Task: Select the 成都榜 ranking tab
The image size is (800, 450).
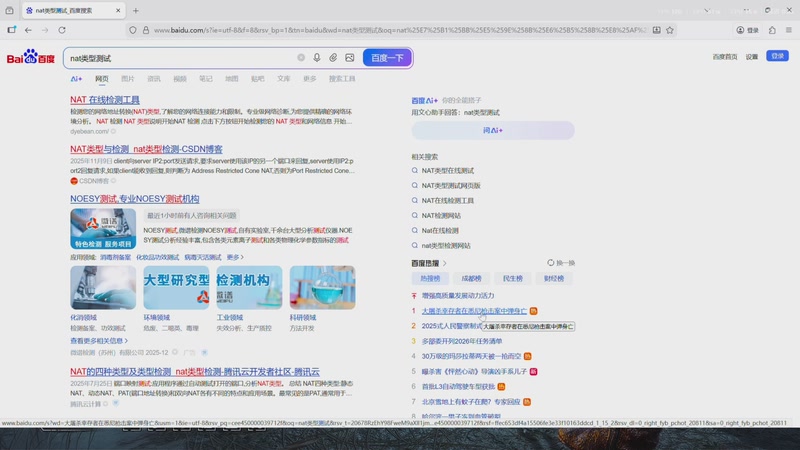Action: (471, 279)
